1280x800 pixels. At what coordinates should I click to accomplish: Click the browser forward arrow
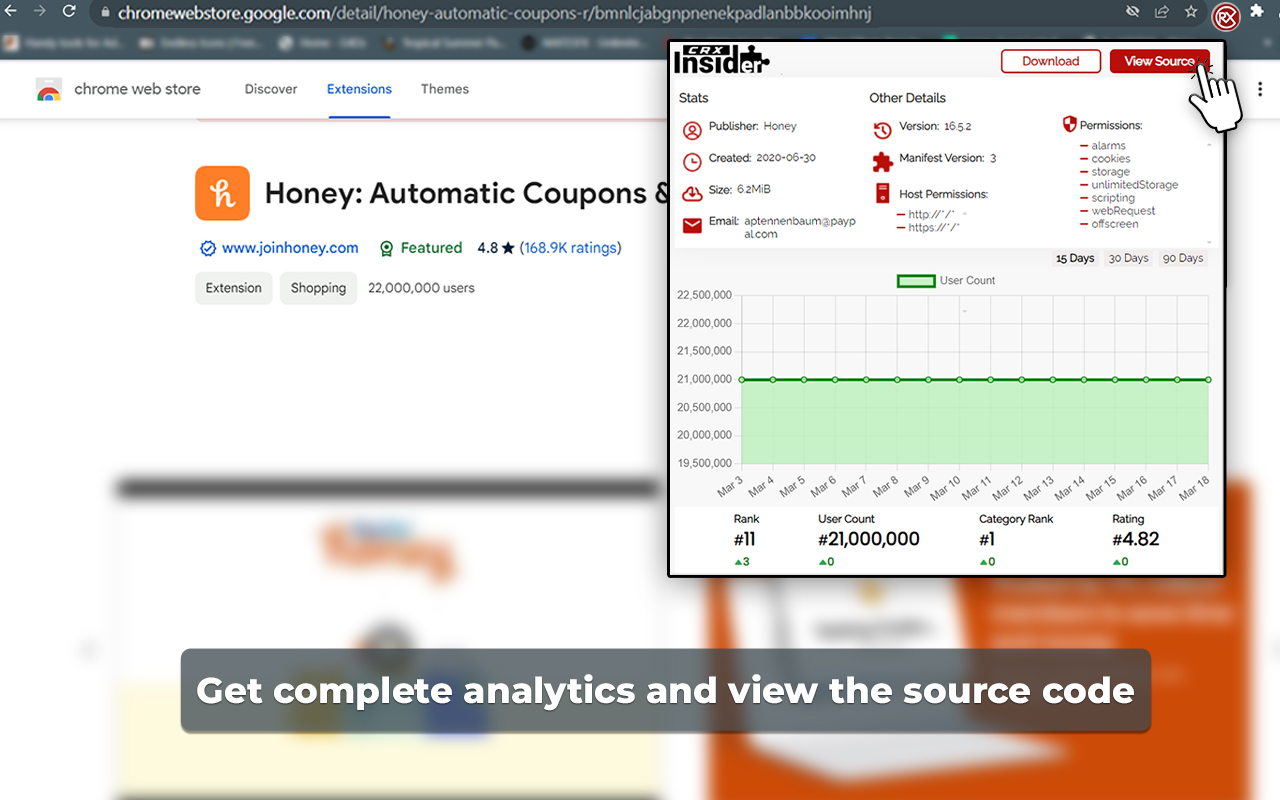pyautogui.click(x=40, y=12)
